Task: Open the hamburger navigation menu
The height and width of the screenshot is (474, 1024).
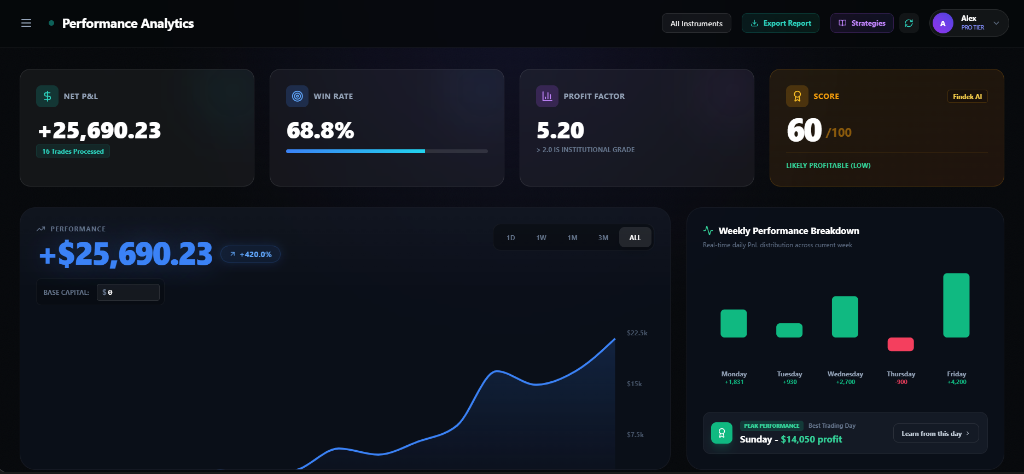Action: [26, 24]
